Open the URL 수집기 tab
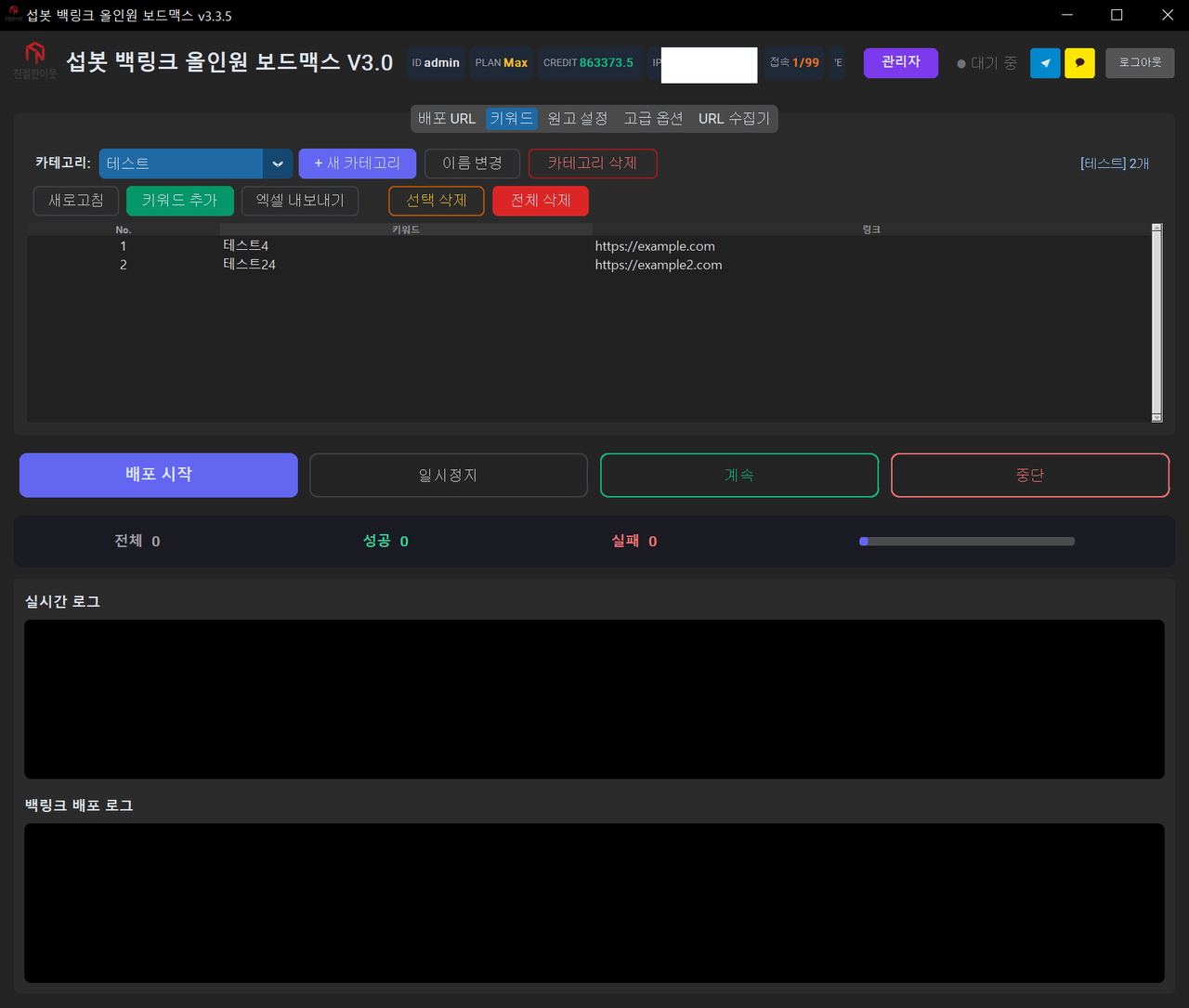The height and width of the screenshot is (1008, 1189). 734,118
